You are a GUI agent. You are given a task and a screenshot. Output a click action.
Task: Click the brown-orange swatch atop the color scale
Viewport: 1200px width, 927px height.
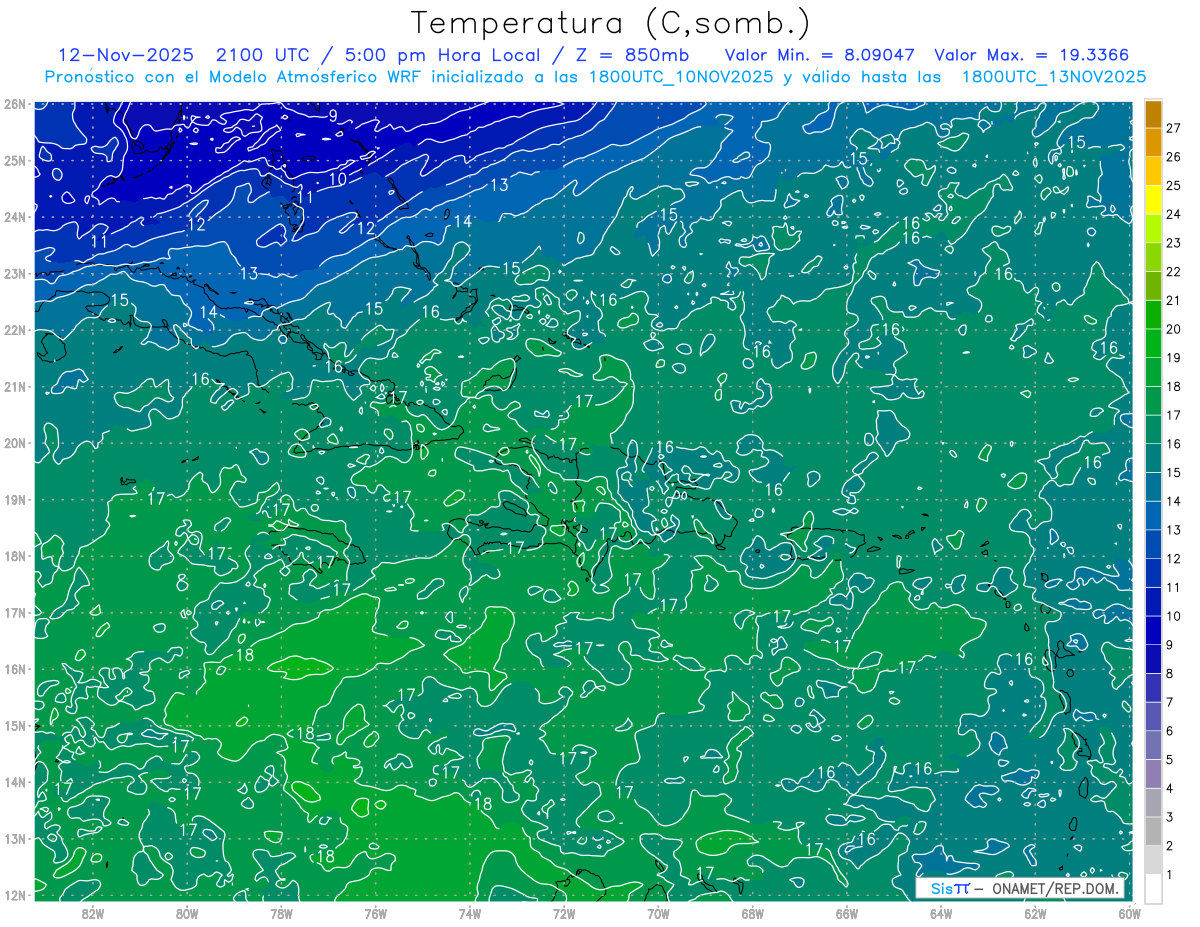tap(1153, 114)
